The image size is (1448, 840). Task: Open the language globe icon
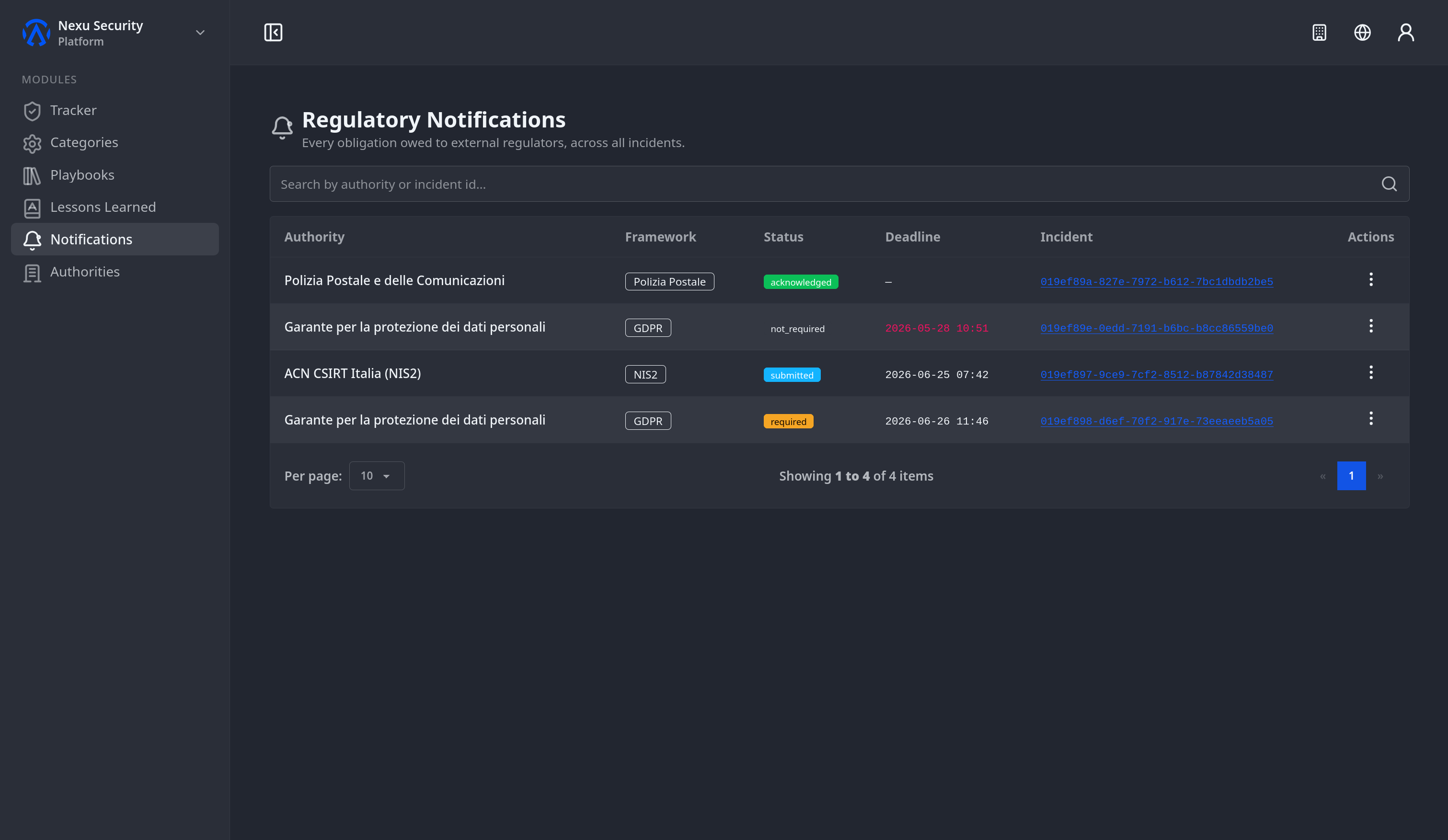point(1362,32)
